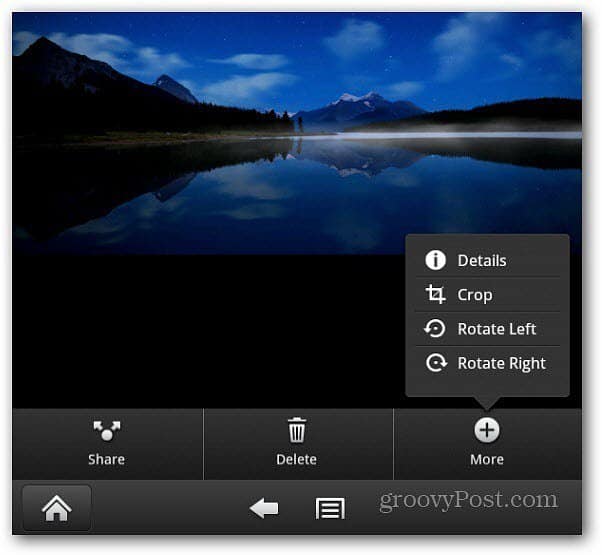Tap the black area below the photo
The image size is (602, 555).
pyautogui.click(x=207, y=331)
